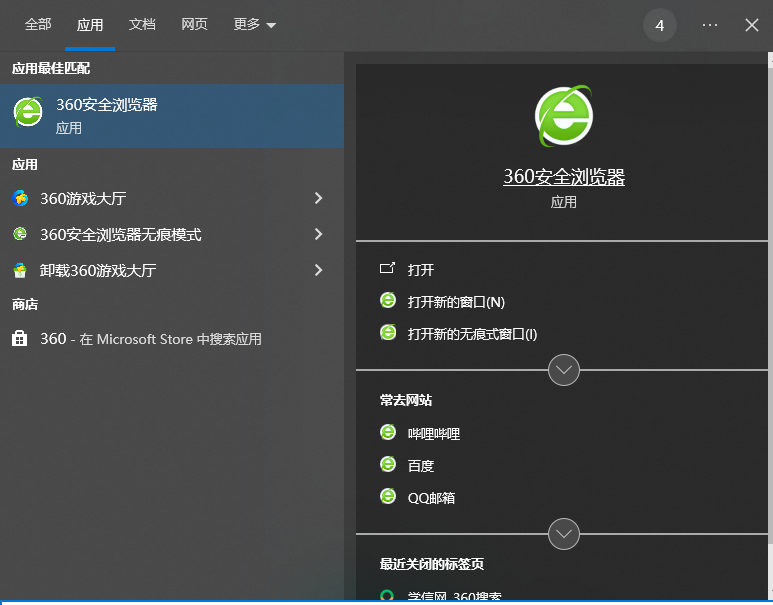The image size is (773, 605).
Task: Switch to the 网页 tab
Action: point(194,24)
